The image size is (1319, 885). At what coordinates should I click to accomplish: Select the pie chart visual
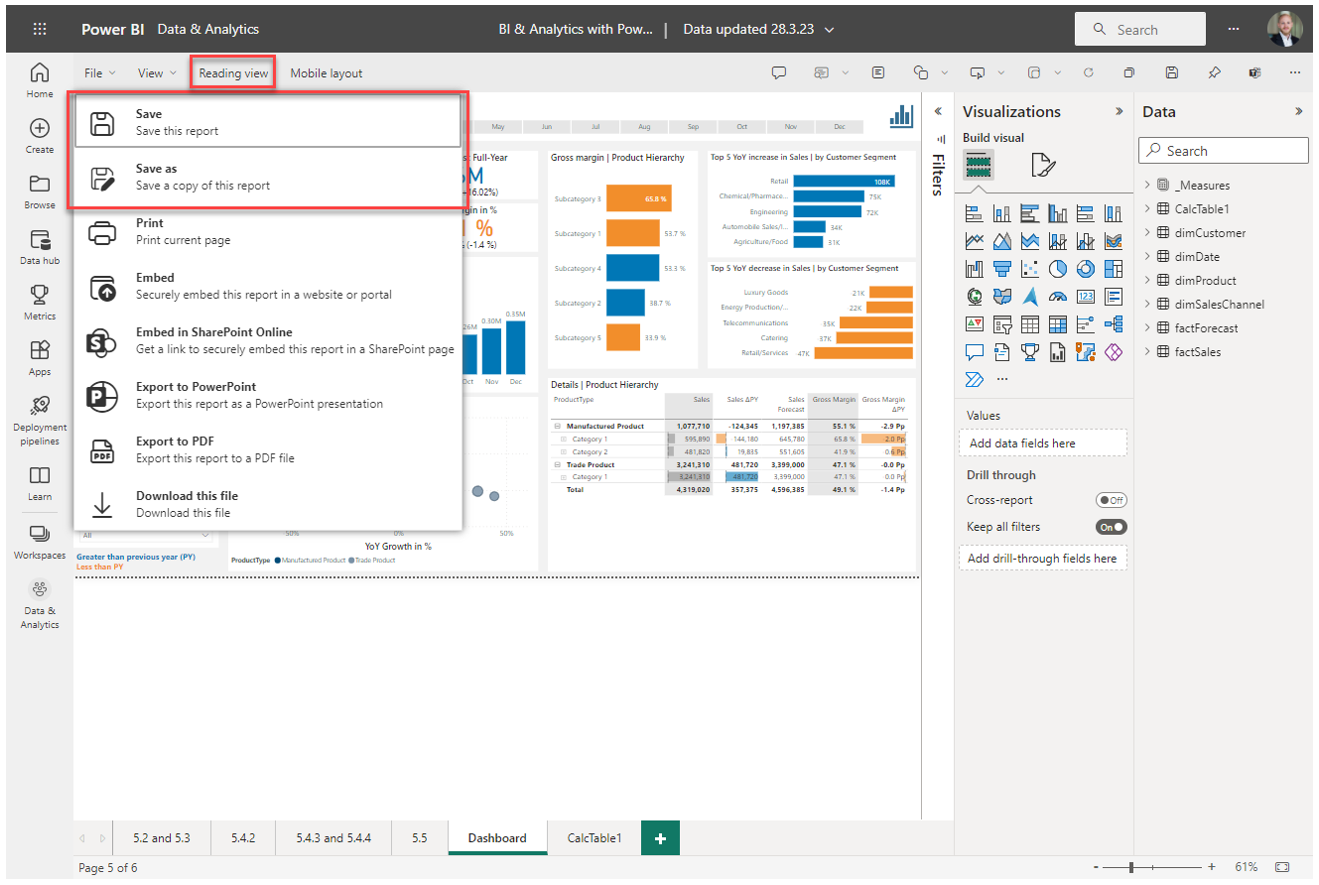pyautogui.click(x=1058, y=269)
